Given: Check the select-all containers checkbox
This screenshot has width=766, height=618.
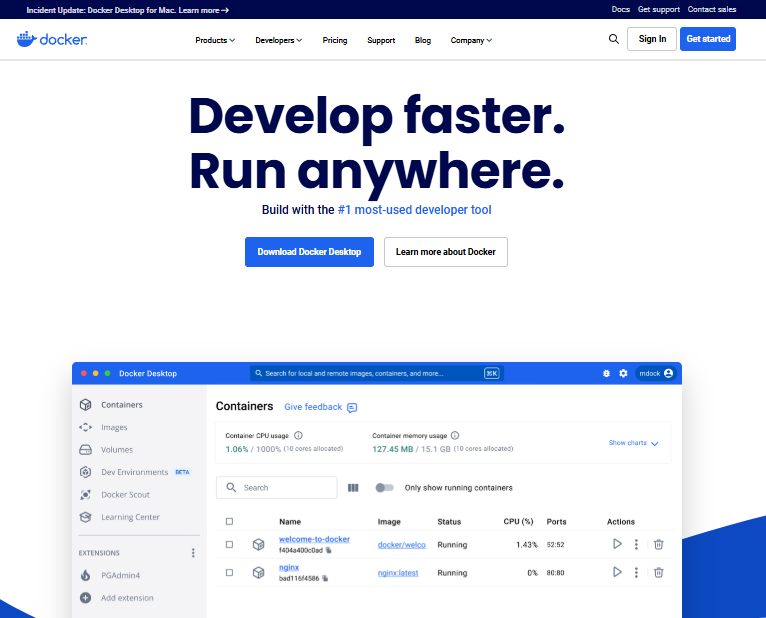Looking at the screenshot, I should tap(230, 522).
